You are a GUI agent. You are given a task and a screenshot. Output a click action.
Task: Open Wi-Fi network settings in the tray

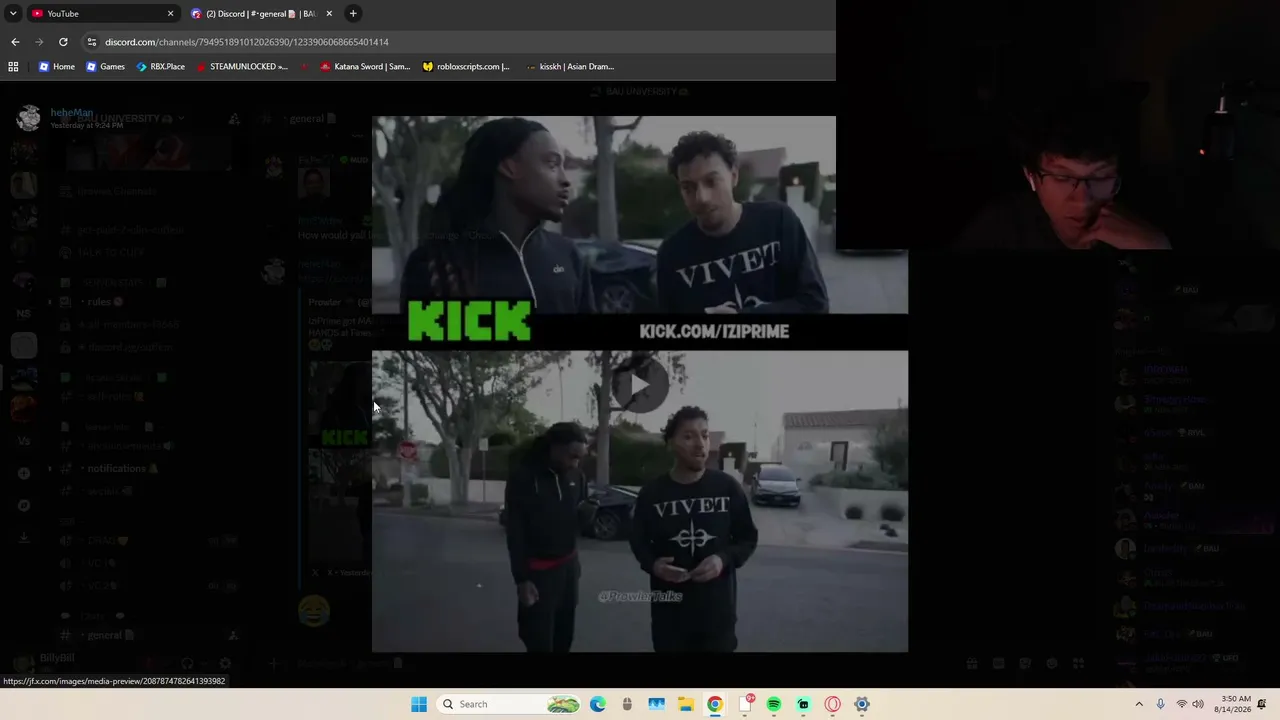pos(1181,704)
